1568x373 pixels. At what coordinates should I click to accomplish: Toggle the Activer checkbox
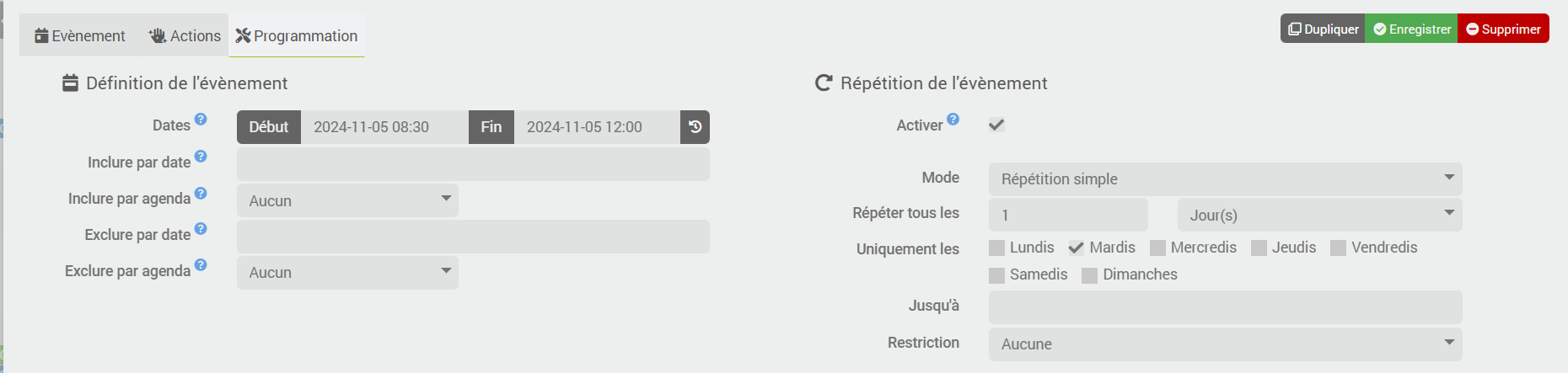996,125
